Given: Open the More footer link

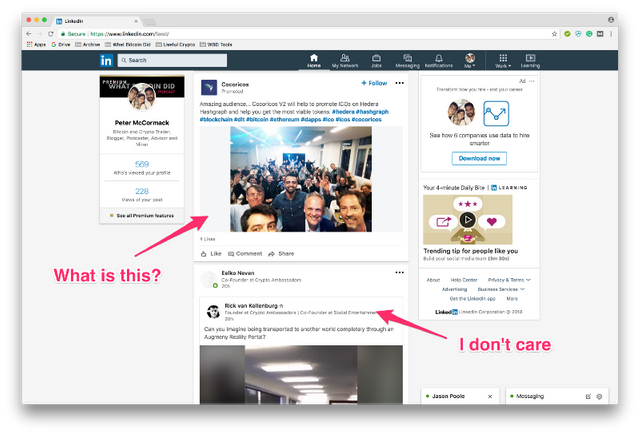Looking at the screenshot, I should point(512,298).
